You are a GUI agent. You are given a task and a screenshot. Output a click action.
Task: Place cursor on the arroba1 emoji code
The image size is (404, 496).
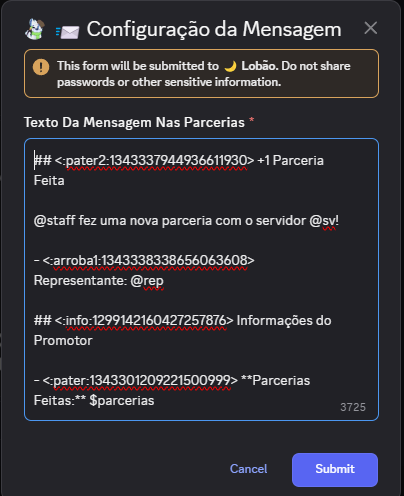[x=149, y=261]
